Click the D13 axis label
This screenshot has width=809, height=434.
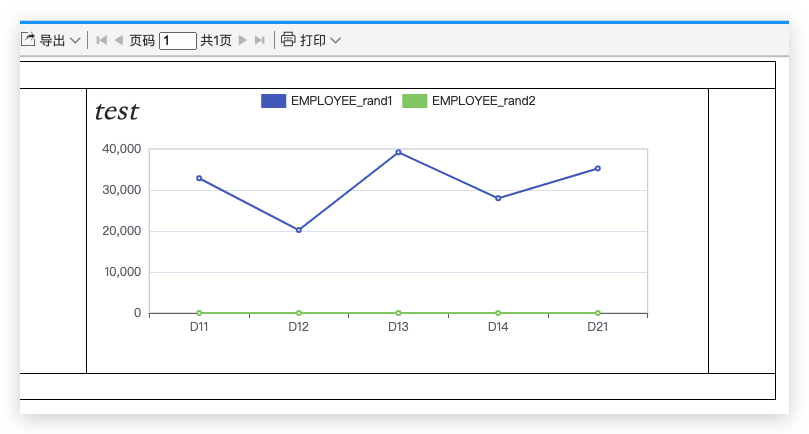coord(398,327)
